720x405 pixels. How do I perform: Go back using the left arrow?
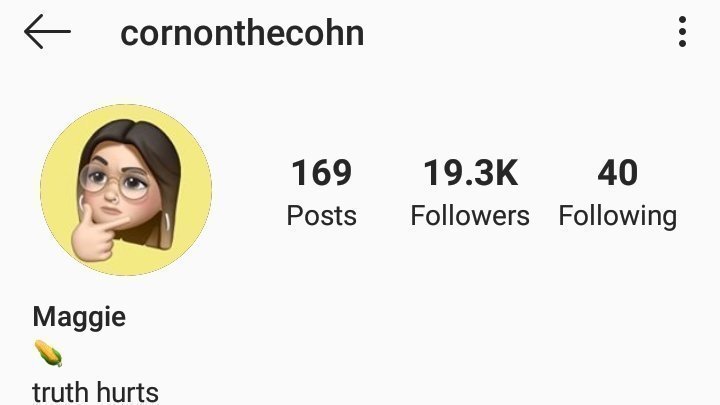tap(47, 32)
